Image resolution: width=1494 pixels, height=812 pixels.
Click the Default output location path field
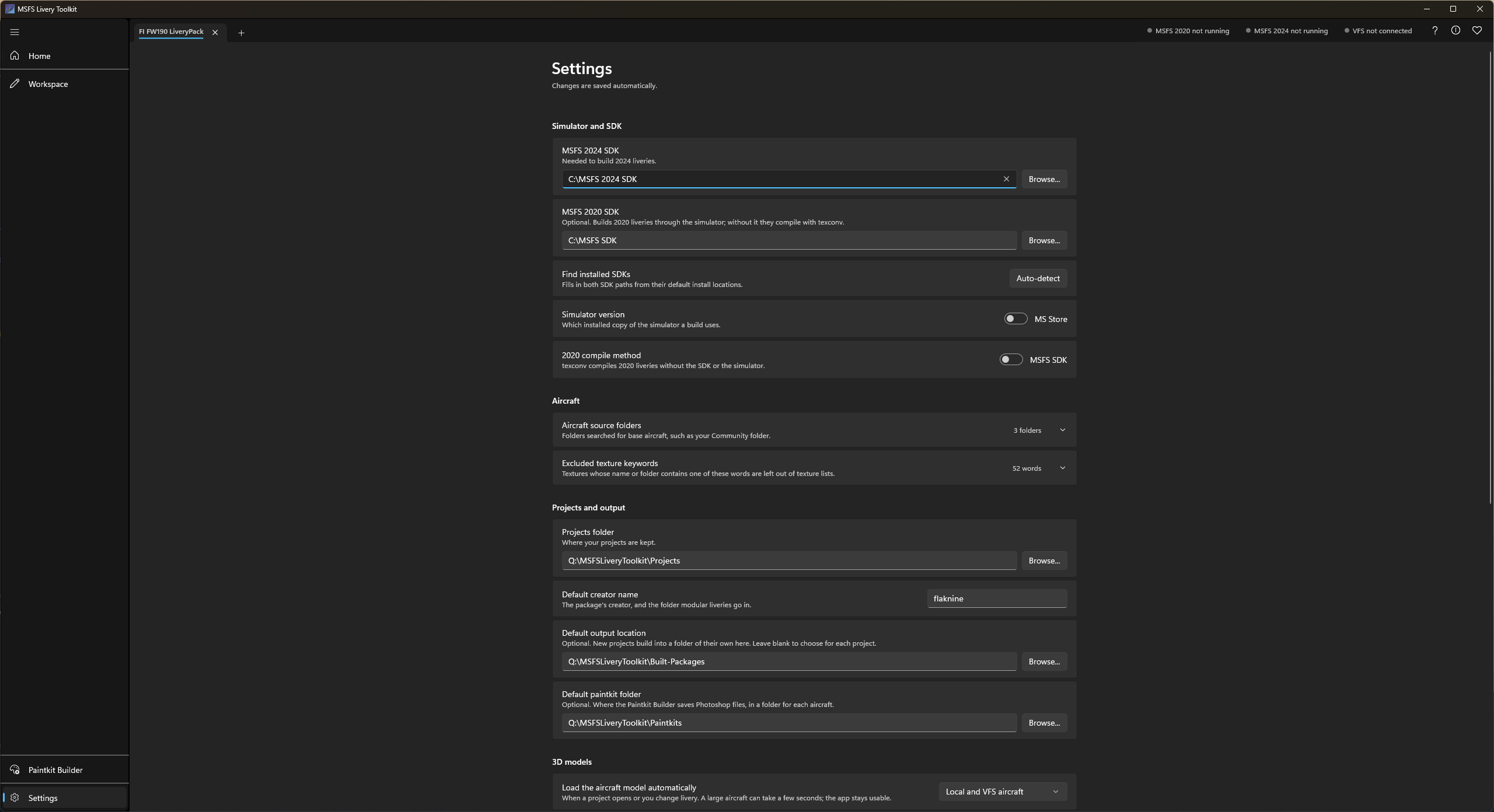coord(789,661)
